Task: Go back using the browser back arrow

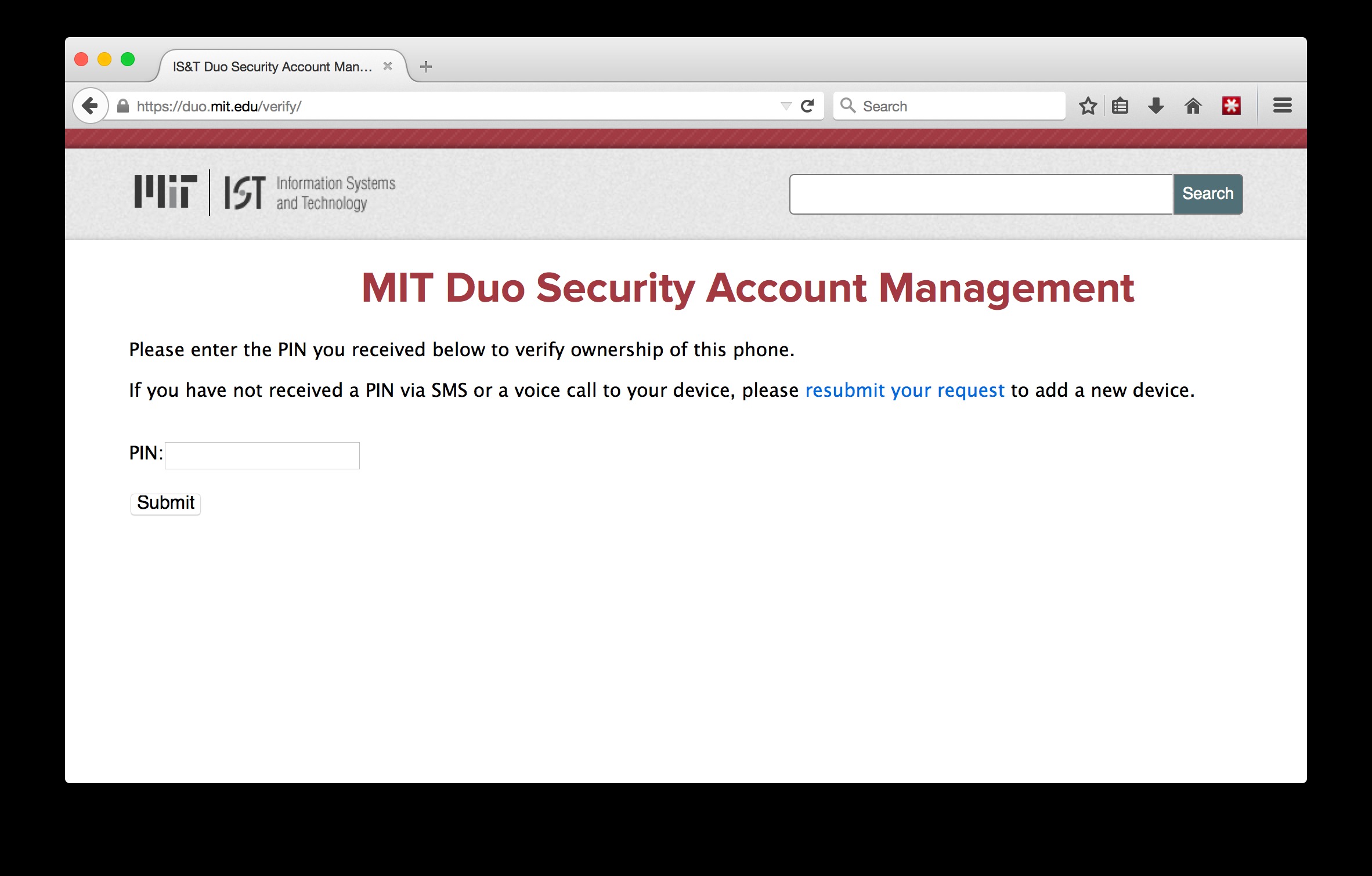Action: (x=90, y=106)
